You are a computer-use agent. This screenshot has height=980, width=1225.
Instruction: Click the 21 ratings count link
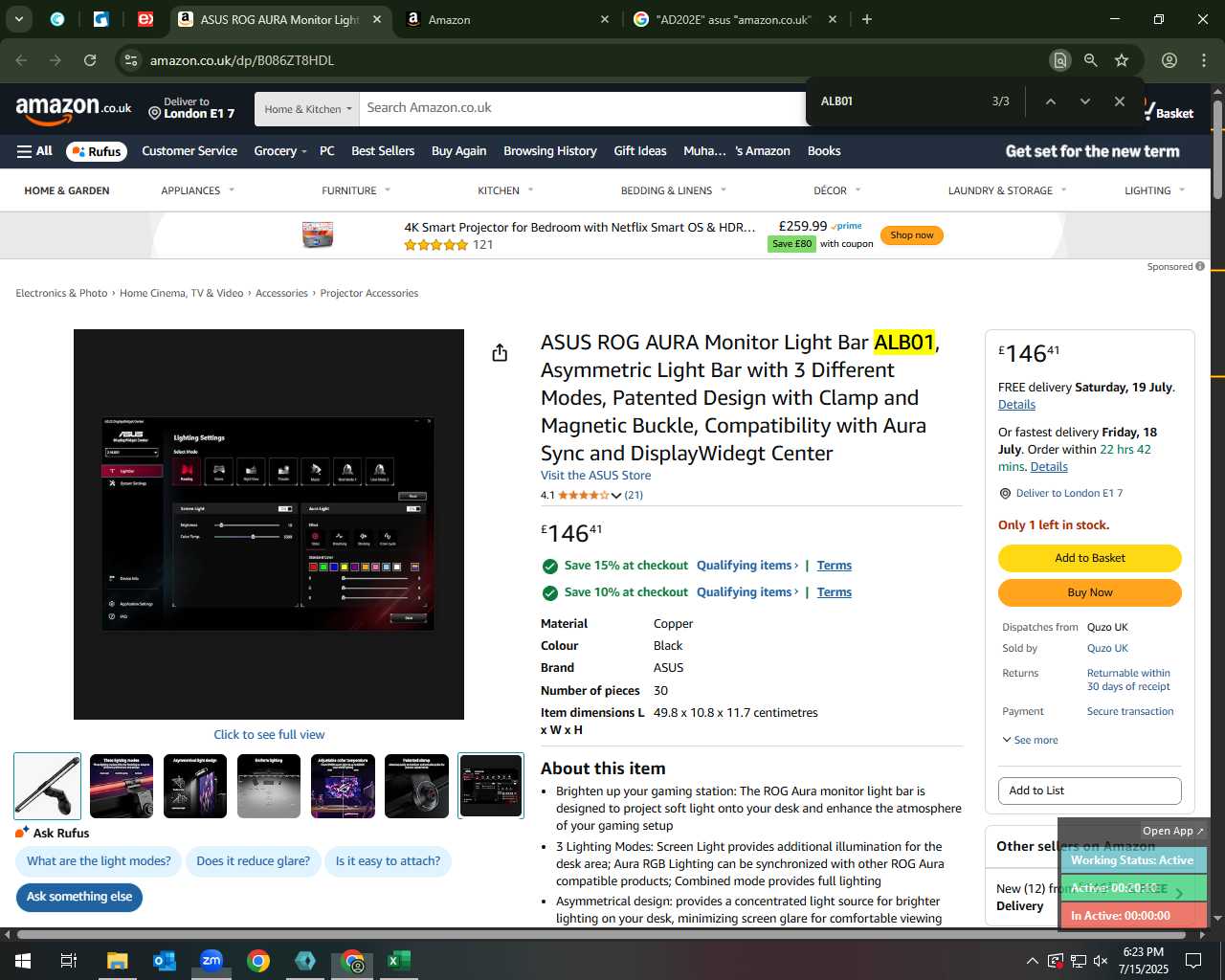click(634, 496)
